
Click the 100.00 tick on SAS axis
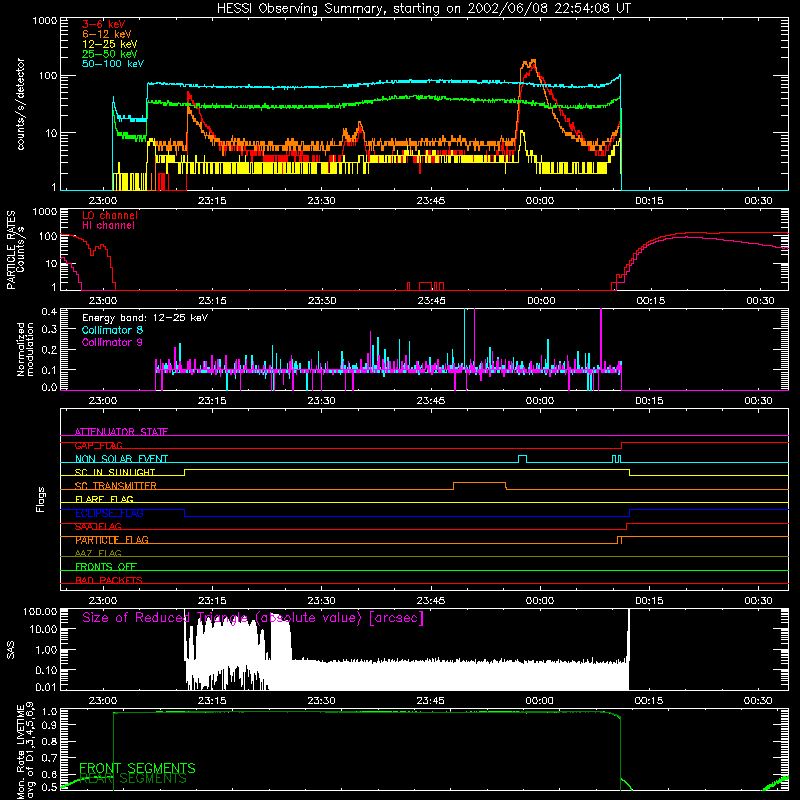tap(40, 611)
